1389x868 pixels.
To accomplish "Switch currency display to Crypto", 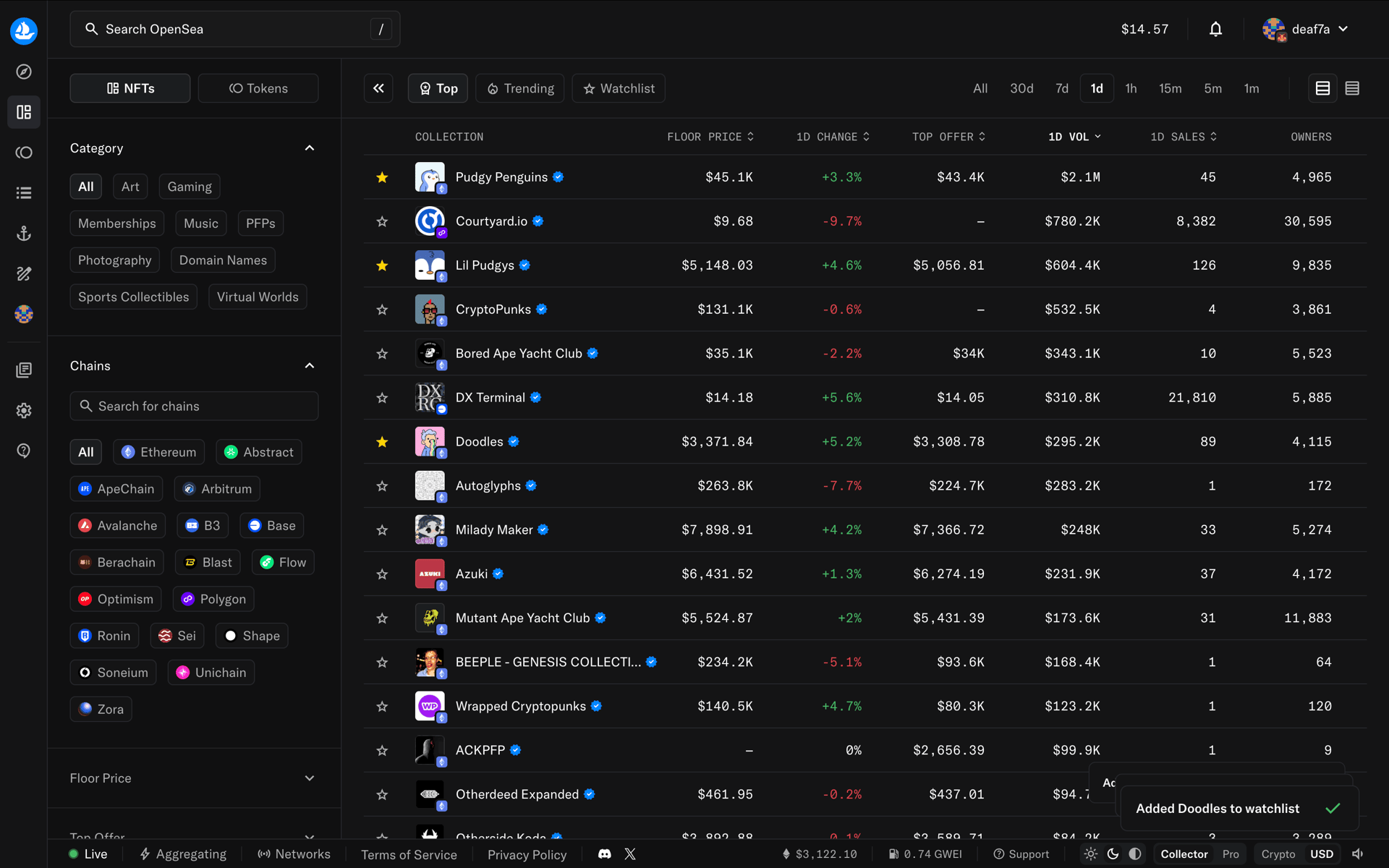I will [1278, 854].
